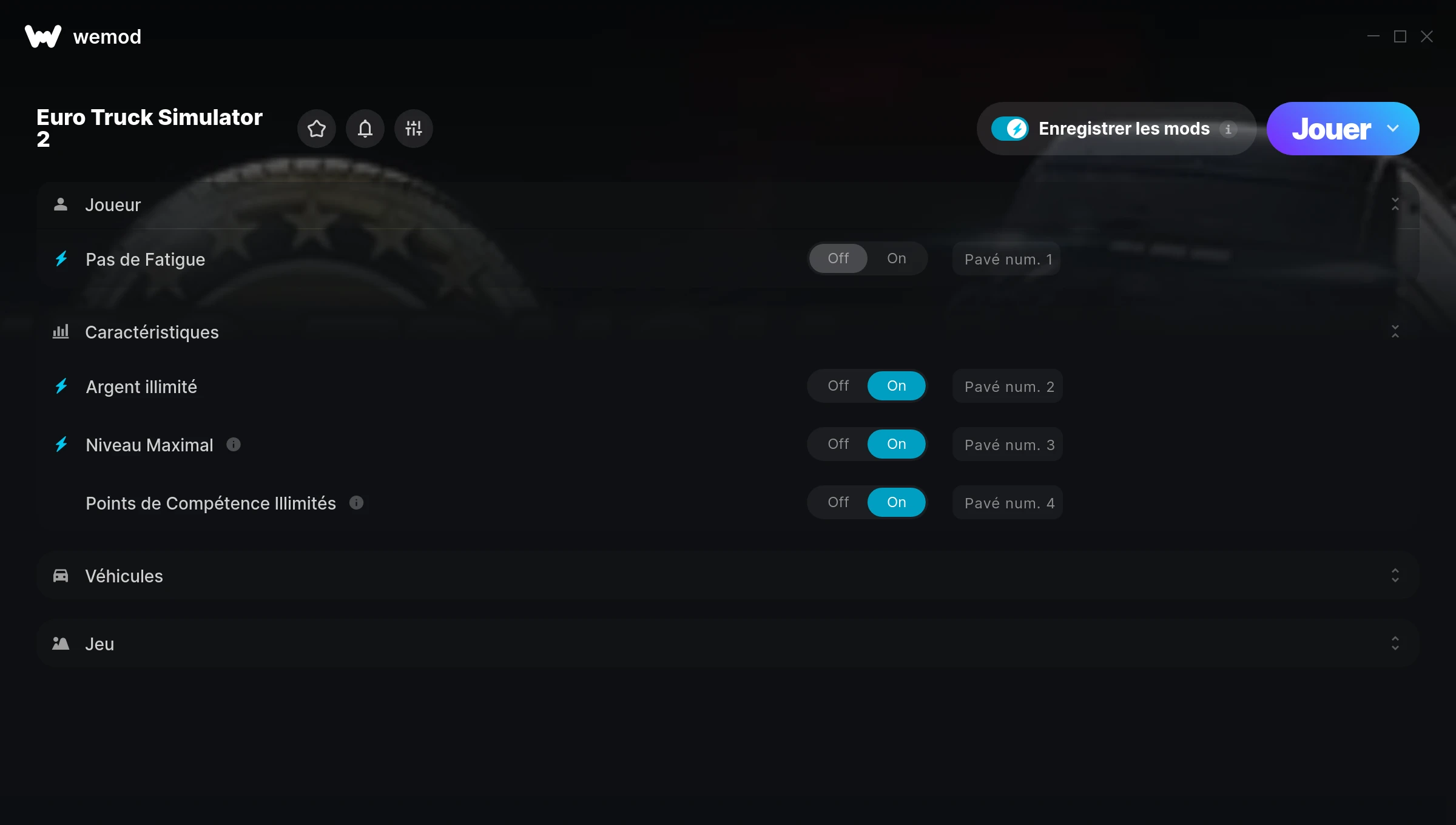The width and height of the screenshot is (1456, 825).
Task: Click the Pas de Fatigue lightning icon
Action: click(61, 259)
